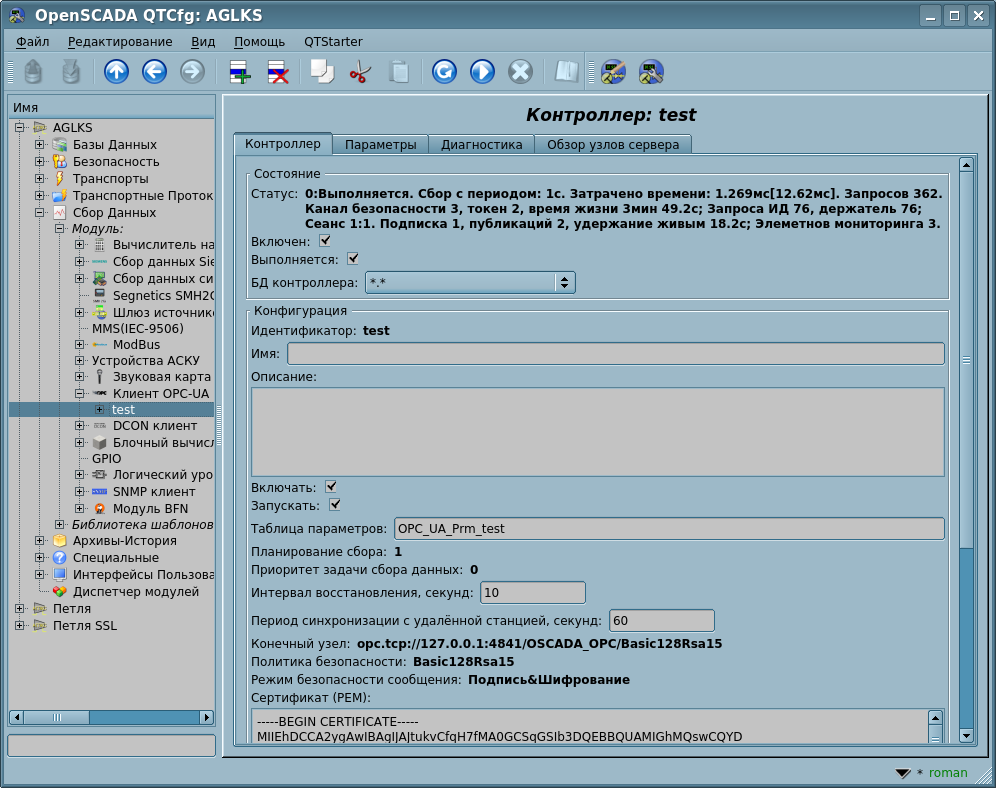
Task: Click the page scrollbar down arrow
Action: click(x=966, y=736)
